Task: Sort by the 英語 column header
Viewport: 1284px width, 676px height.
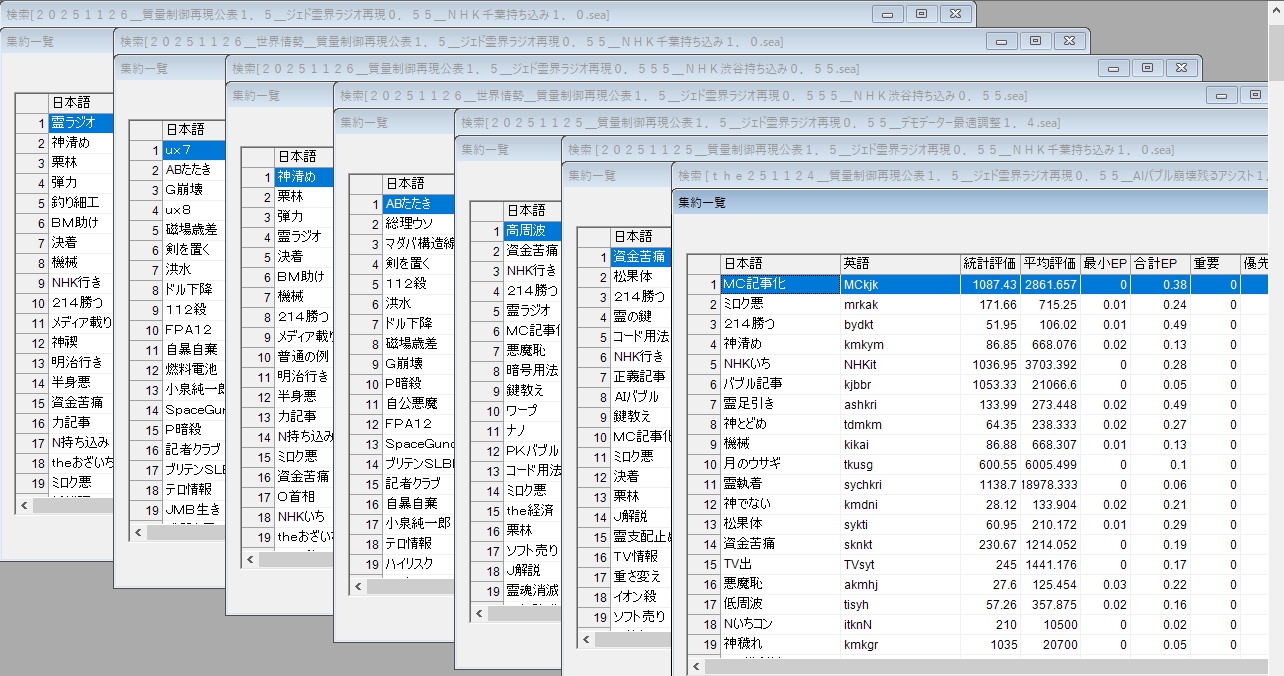Action: [x=899, y=264]
